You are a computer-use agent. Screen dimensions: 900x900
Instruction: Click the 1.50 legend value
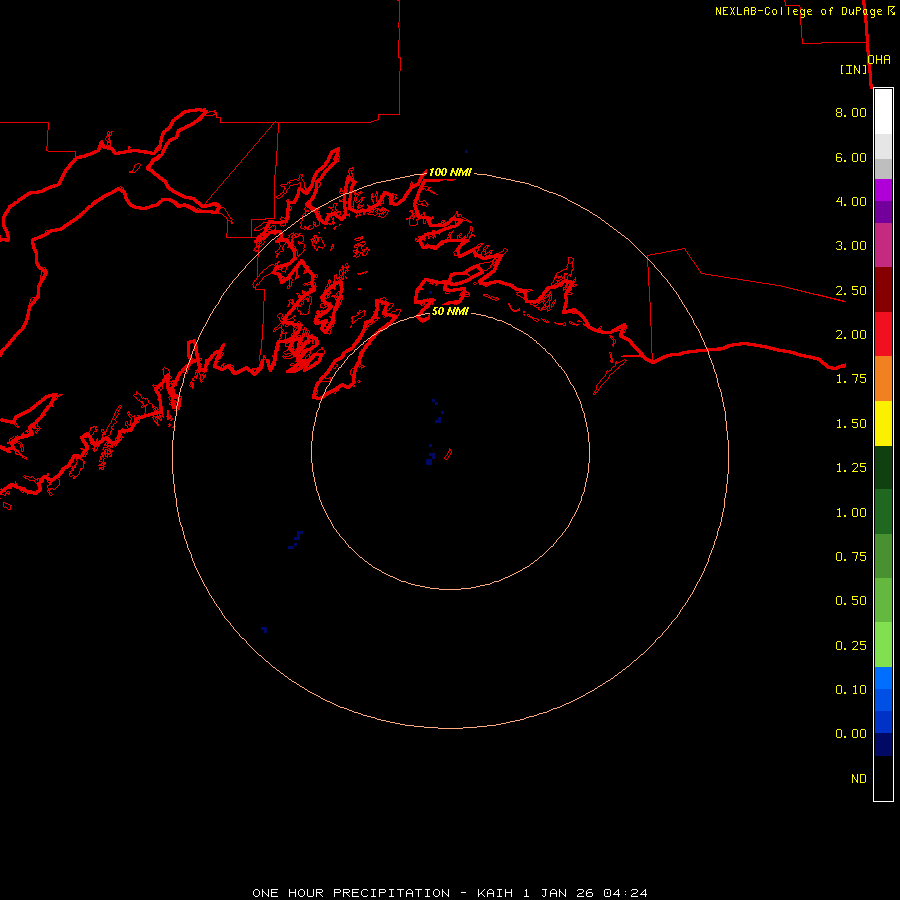pyautogui.click(x=851, y=424)
